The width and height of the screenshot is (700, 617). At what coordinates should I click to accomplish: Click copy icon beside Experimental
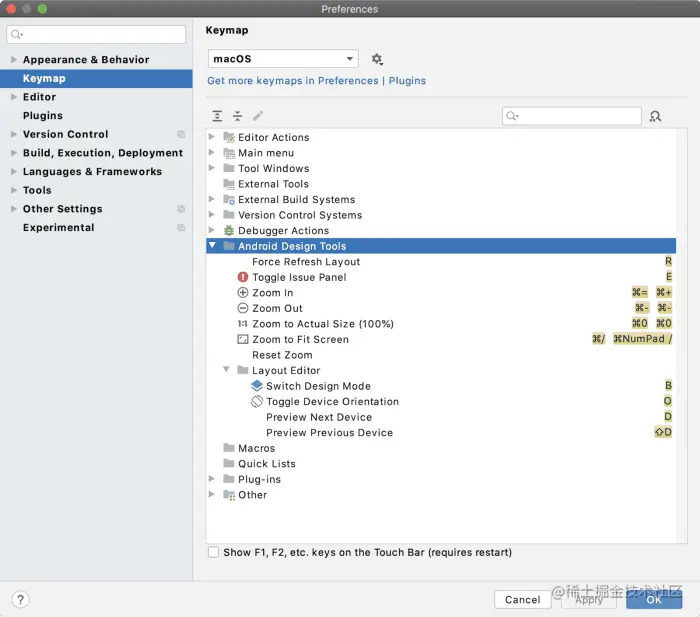(181, 228)
